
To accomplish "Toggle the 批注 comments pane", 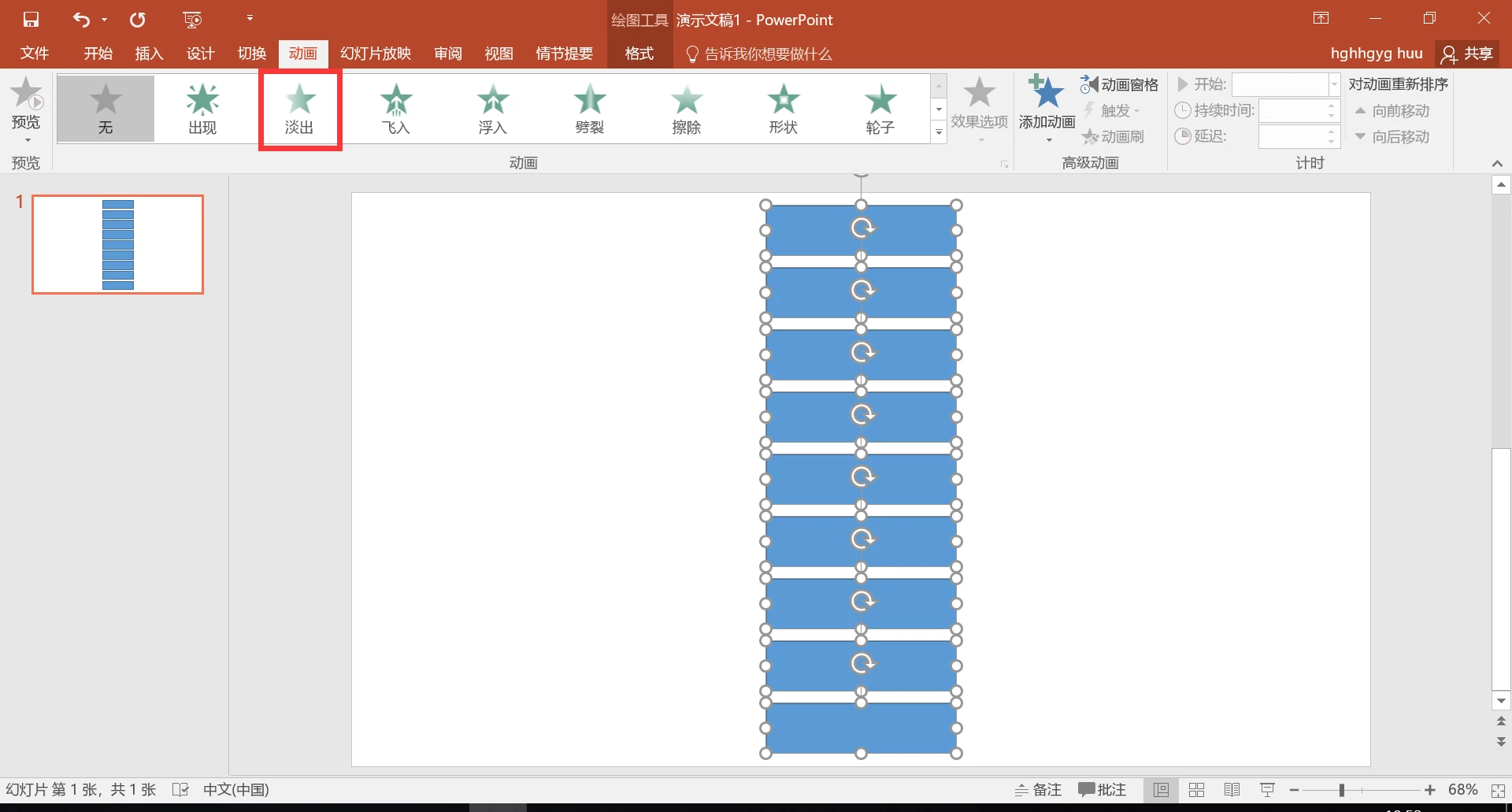I will pyautogui.click(x=1102, y=789).
